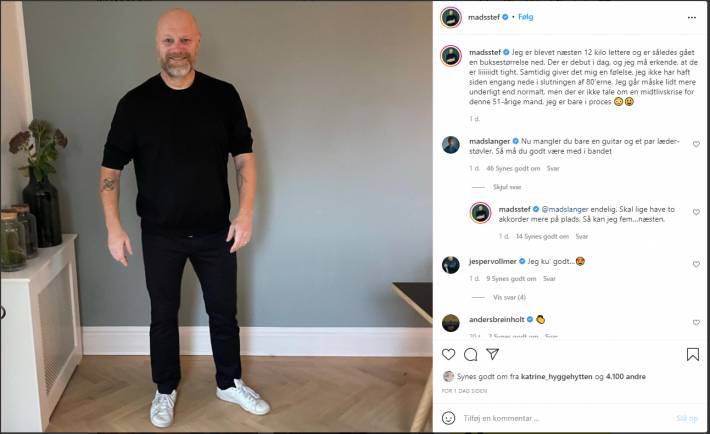Like the madsstef reply to madslanger
Viewport: 710px width, 434px height.
pos(696,212)
